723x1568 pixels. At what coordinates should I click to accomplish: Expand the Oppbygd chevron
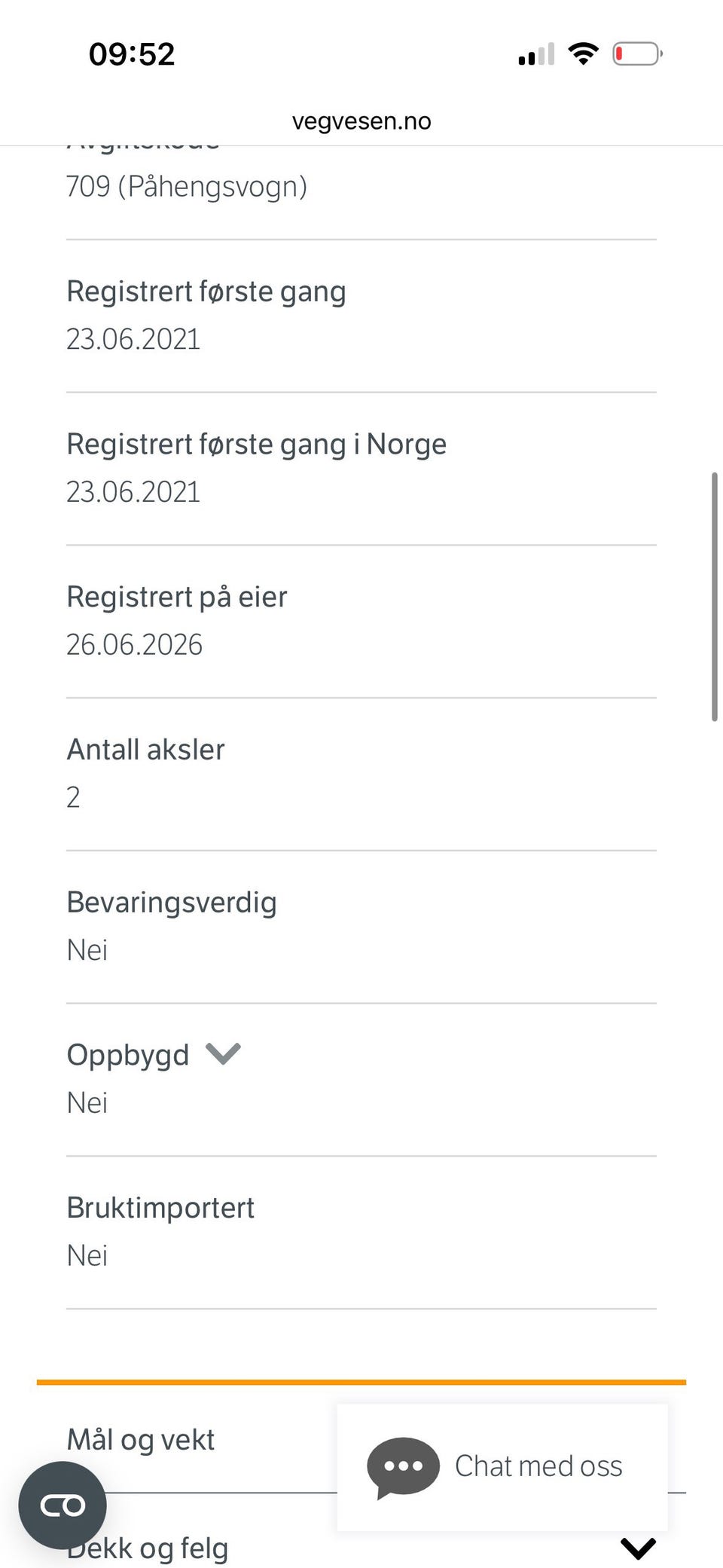pos(223,1053)
